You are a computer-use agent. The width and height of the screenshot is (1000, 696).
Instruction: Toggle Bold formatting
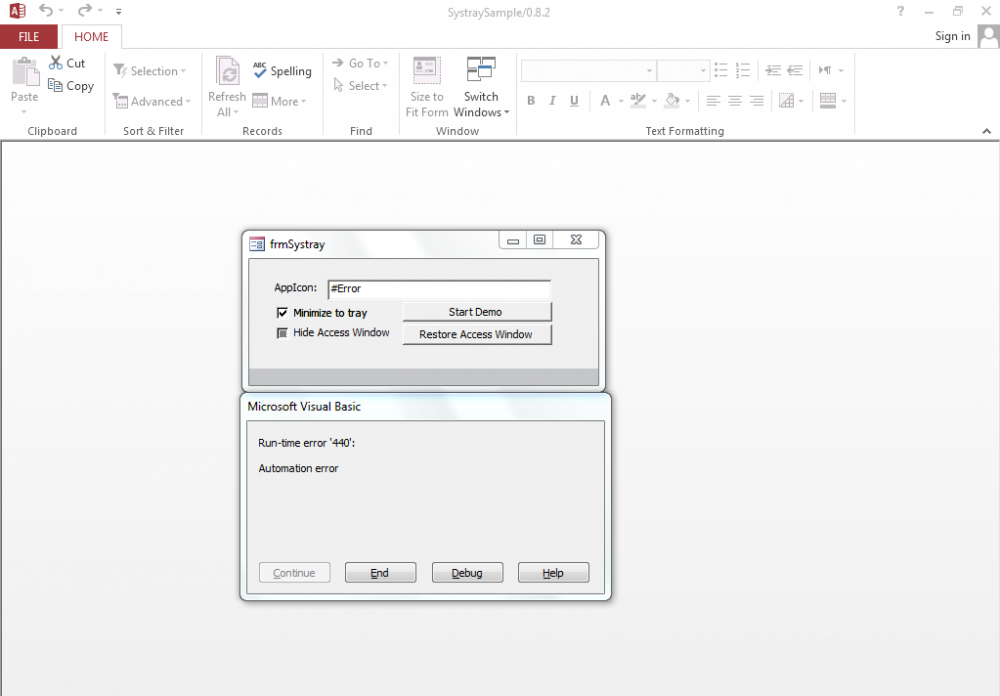click(531, 101)
